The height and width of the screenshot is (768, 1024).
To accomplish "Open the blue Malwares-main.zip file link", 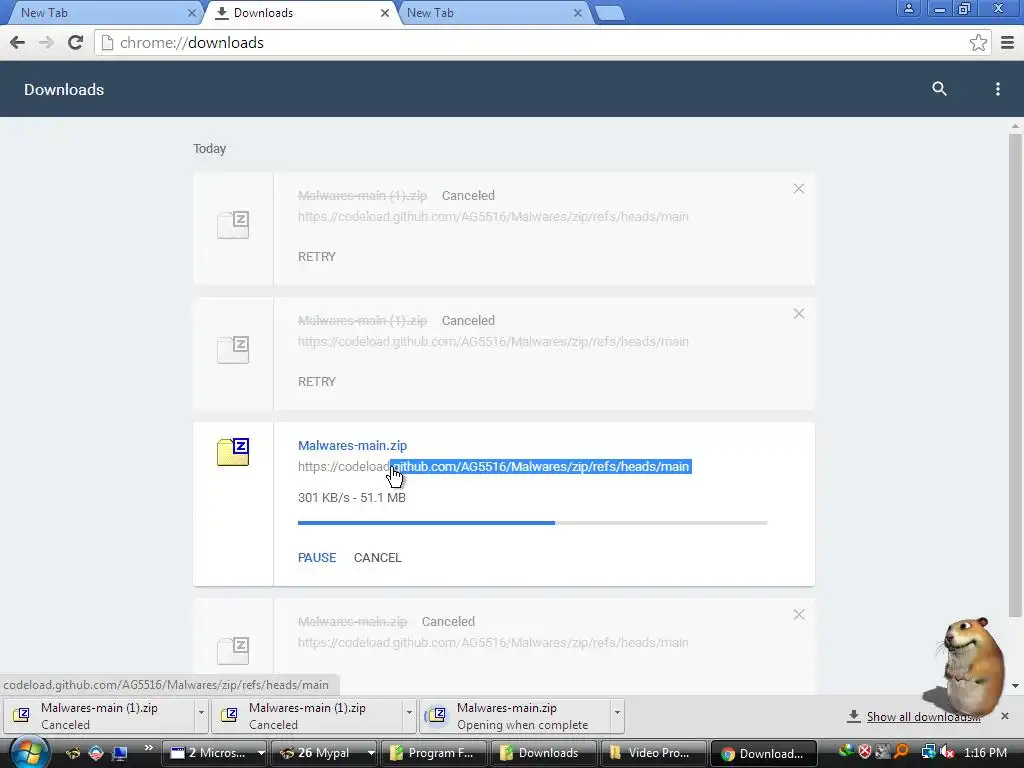I will click(x=352, y=445).
